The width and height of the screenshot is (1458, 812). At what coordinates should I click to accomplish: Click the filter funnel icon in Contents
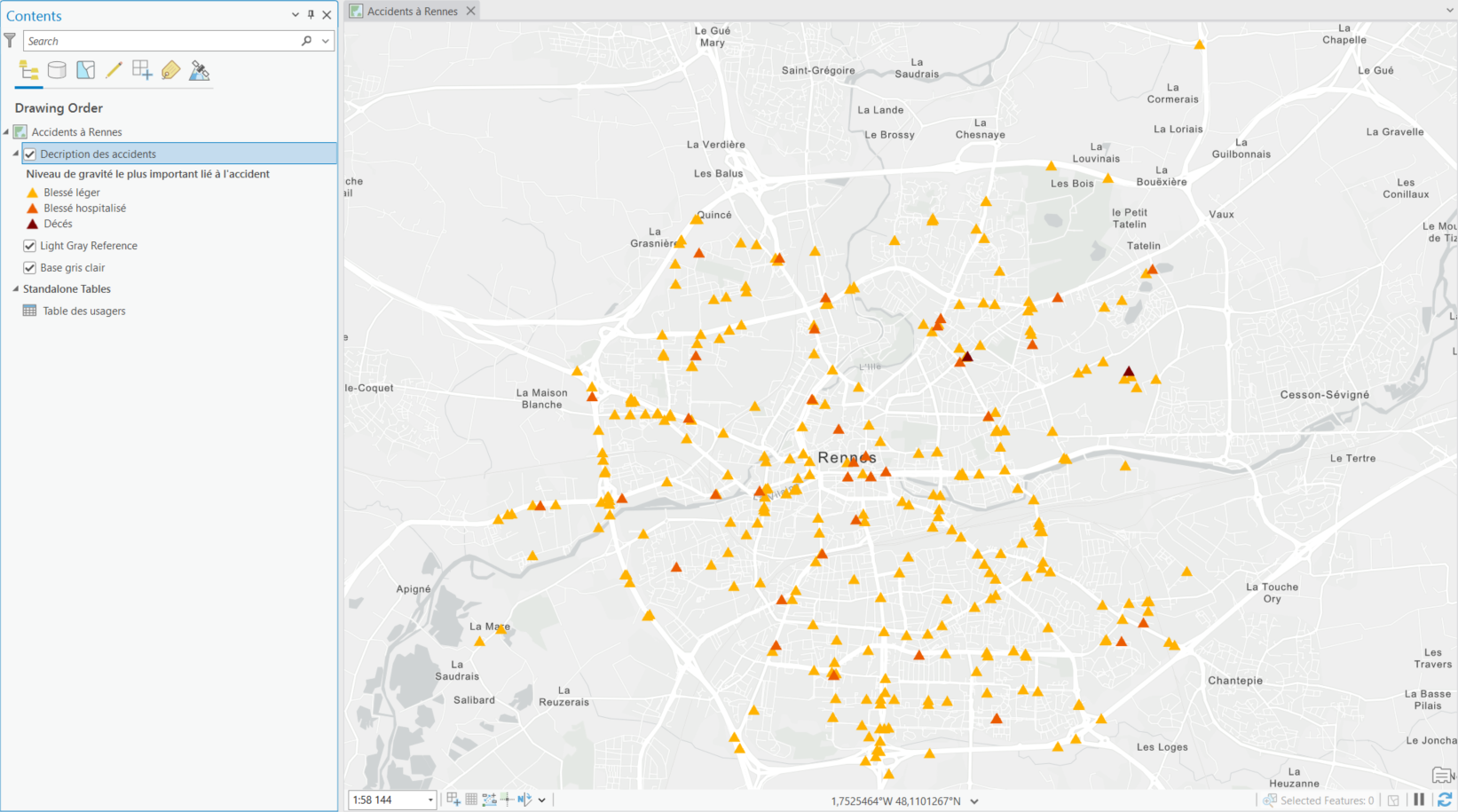[10, 41]
